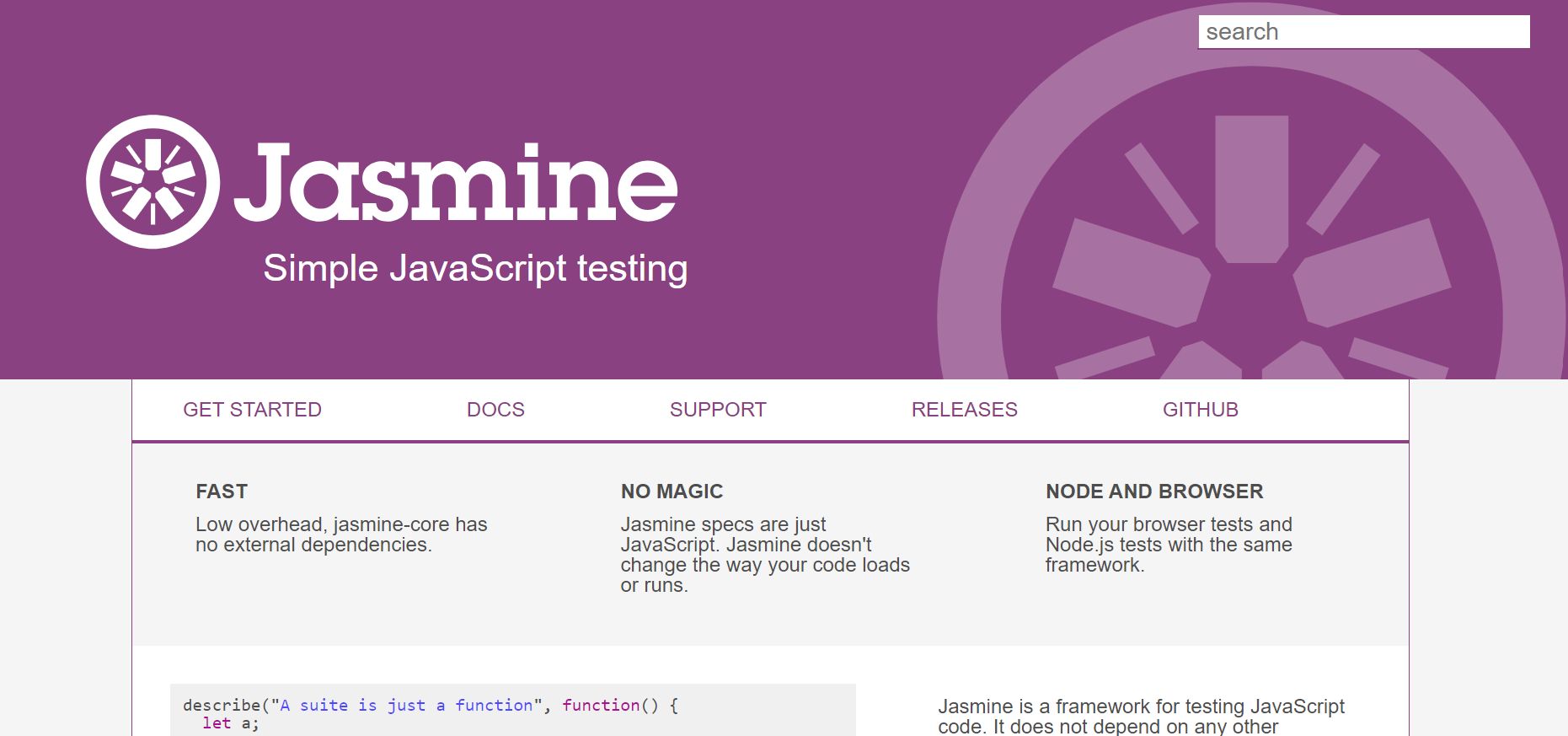Click the "A suite is just a function" string
This screenshot has height=736, width=1568.
tap(406, 705)
